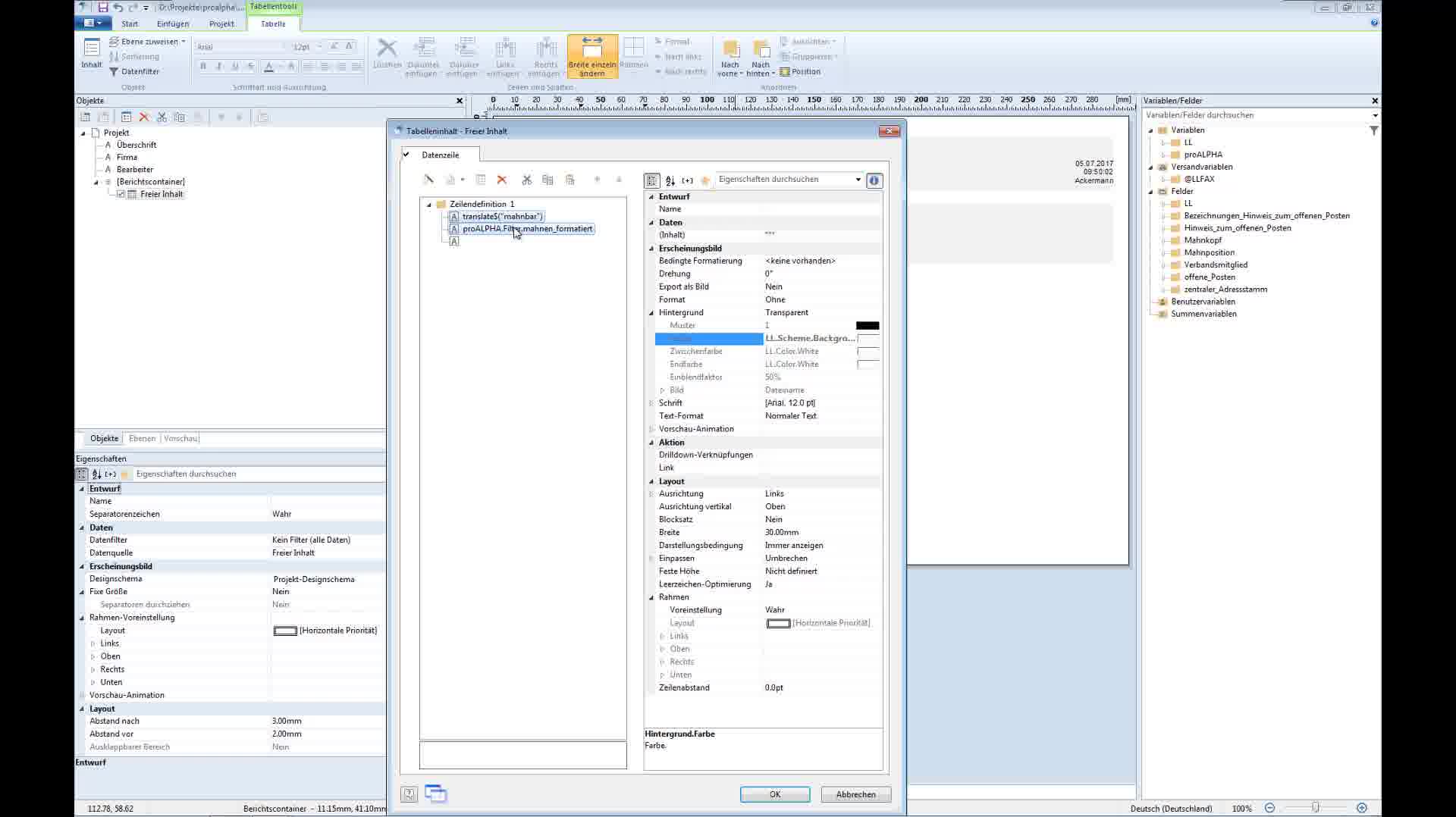Screen dimensions: 1456x817
Task: Expand the Schrift property in dialog
Action: point(651,403)
